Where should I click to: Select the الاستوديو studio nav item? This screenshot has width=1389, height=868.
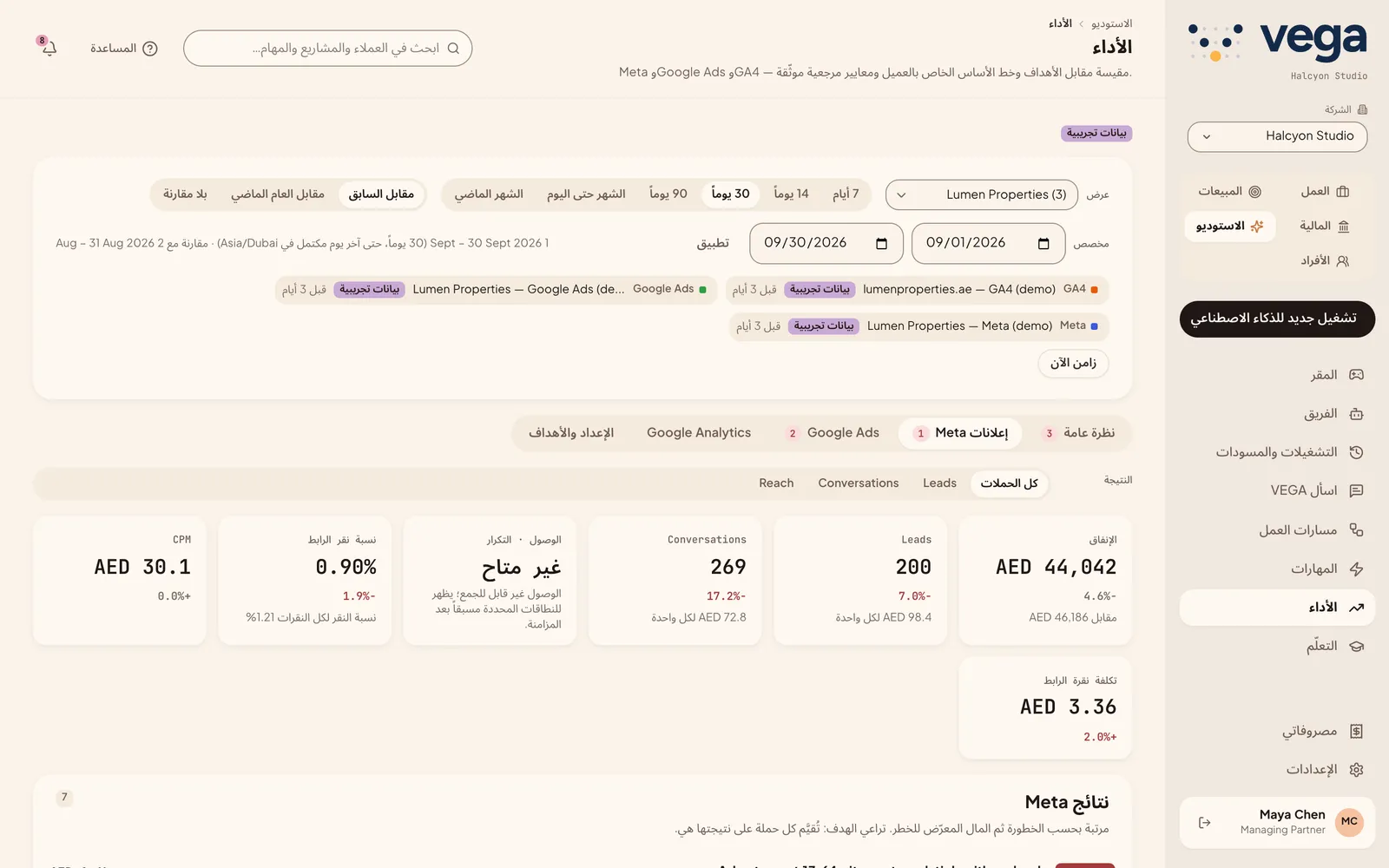[1230, 226]
